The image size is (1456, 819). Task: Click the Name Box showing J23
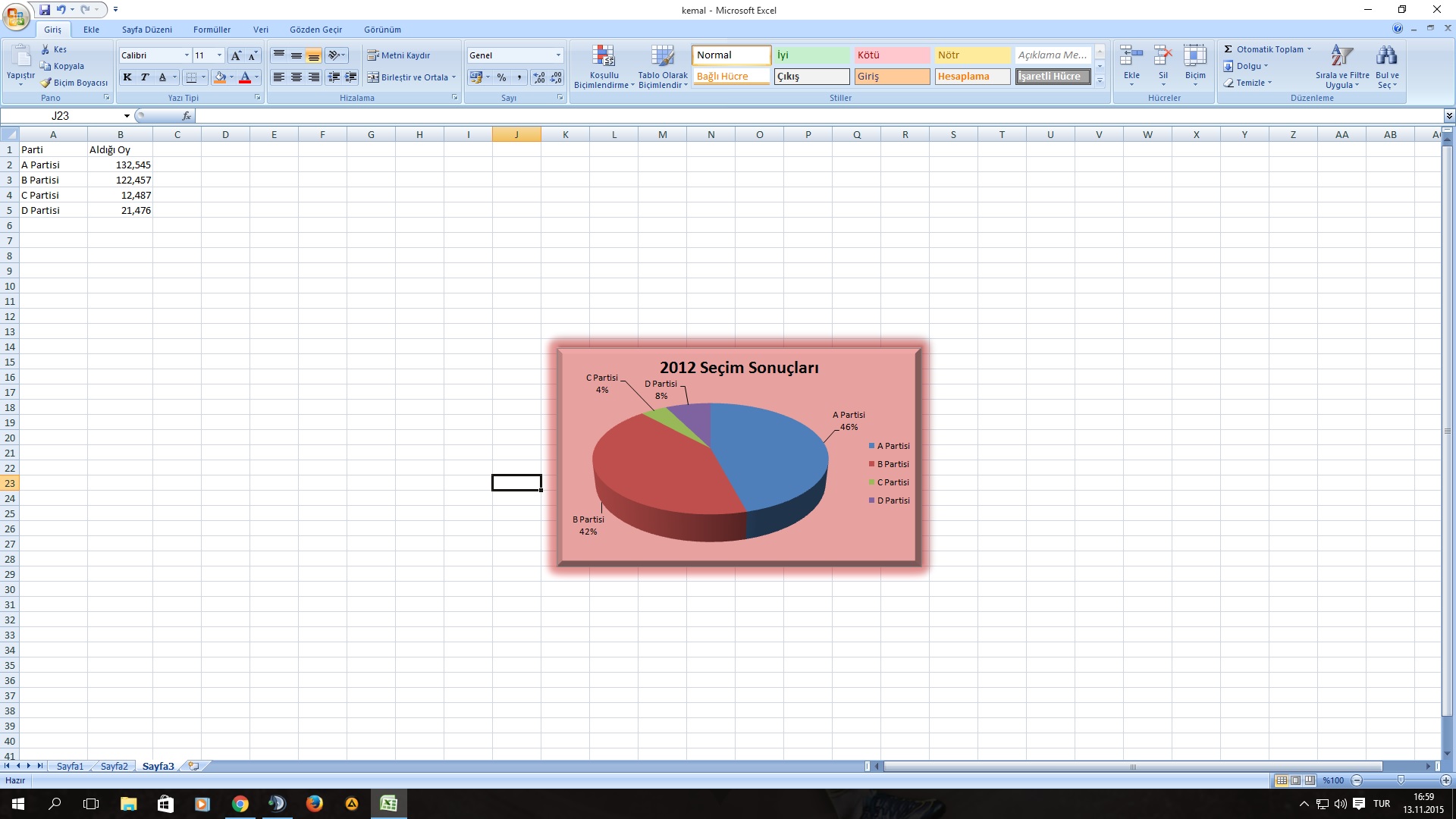61,116
